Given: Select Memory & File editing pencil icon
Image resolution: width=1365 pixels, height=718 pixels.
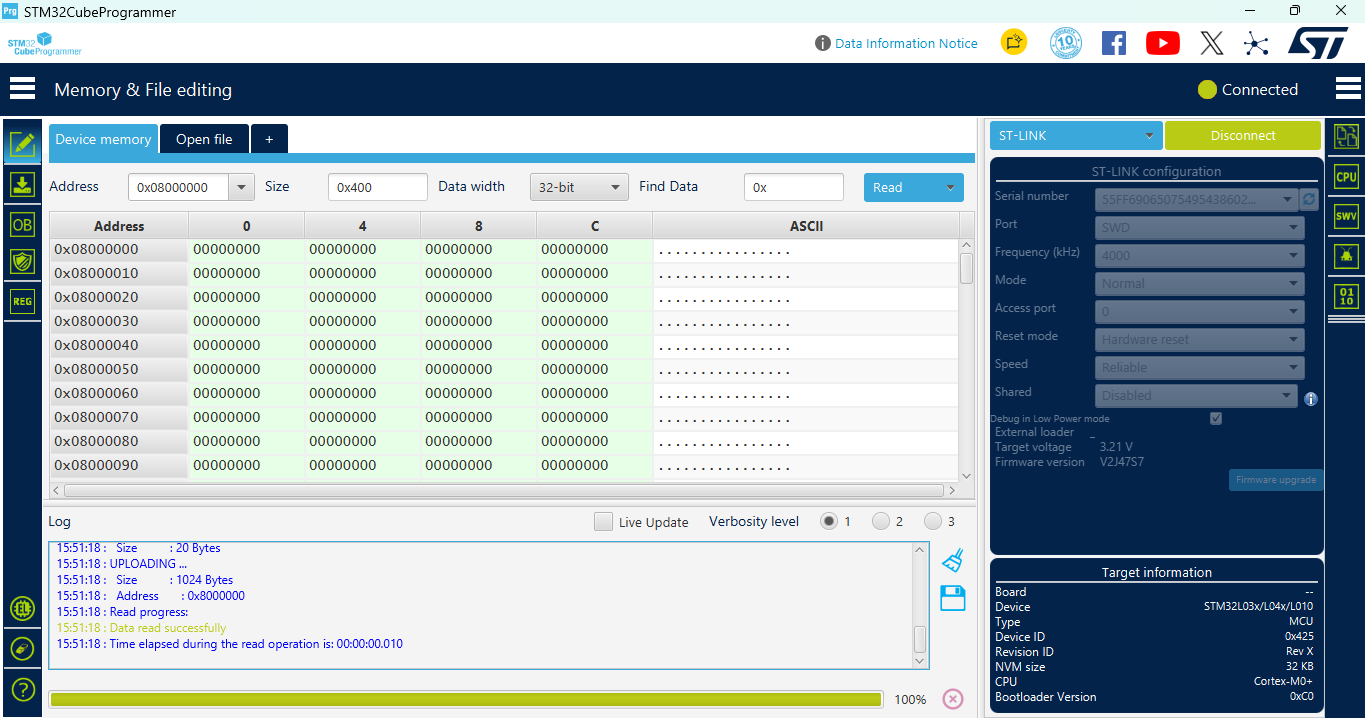Looking at the screenshot, I should click(x=22, y=145).
